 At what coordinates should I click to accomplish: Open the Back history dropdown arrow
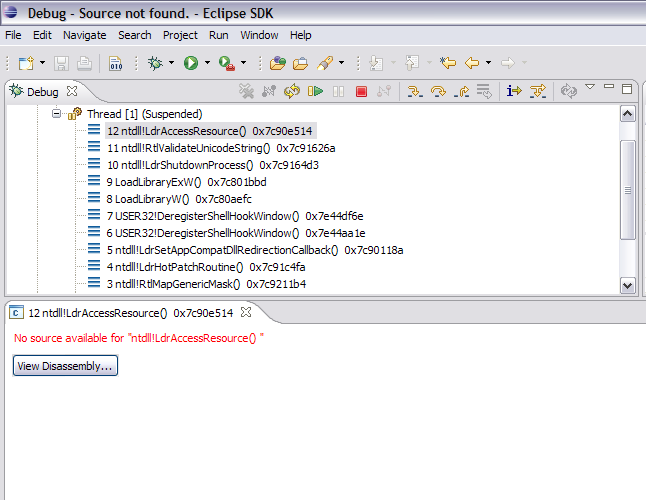[x=488, y=63]
